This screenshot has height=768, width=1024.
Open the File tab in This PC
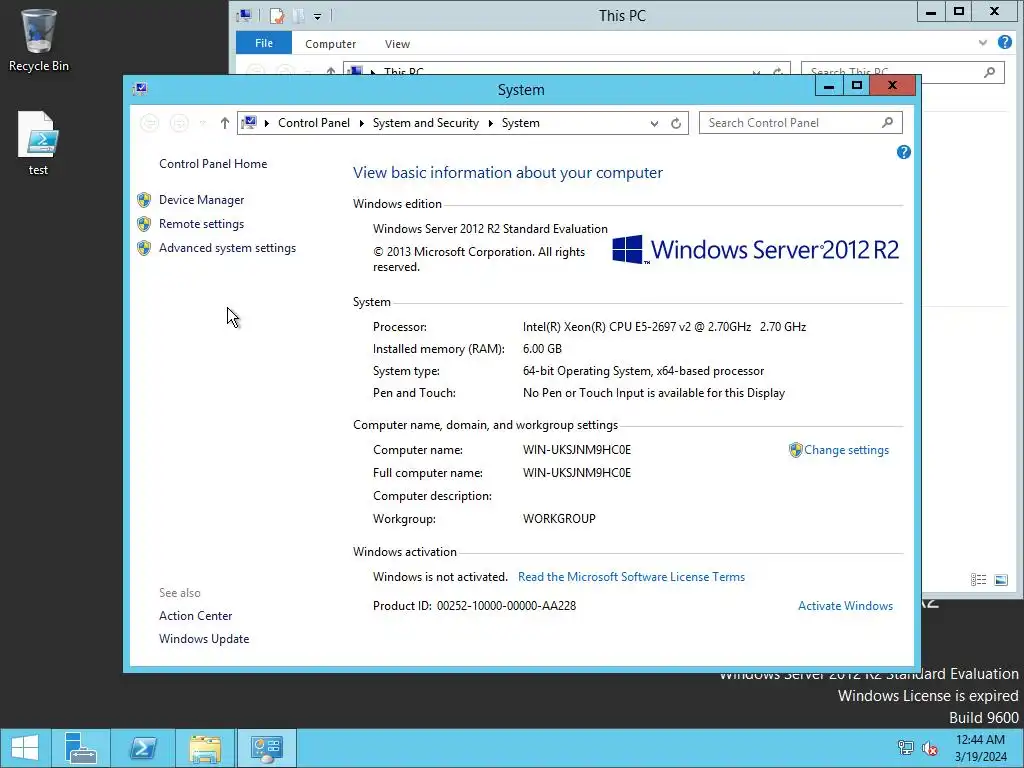[x=264, y=43]
